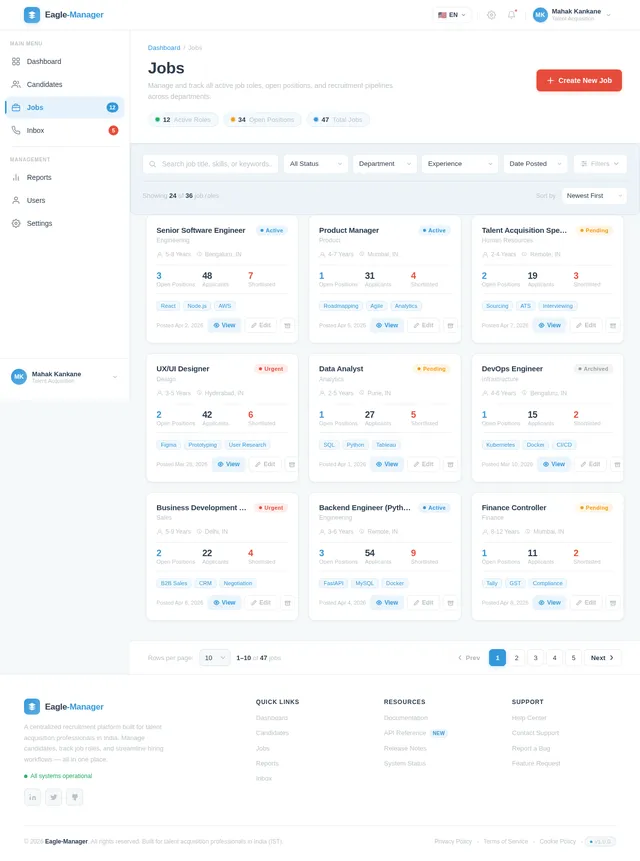Screen dimensions: 640x861
Task: Open Help Center footer link
Action: (529, 718)
